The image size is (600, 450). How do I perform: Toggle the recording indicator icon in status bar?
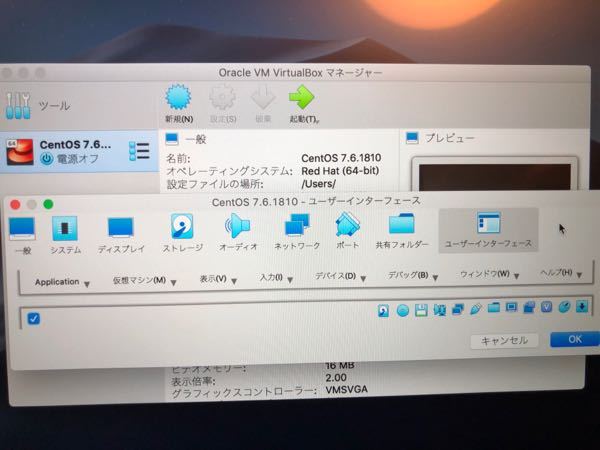click(x=529, y=307)
